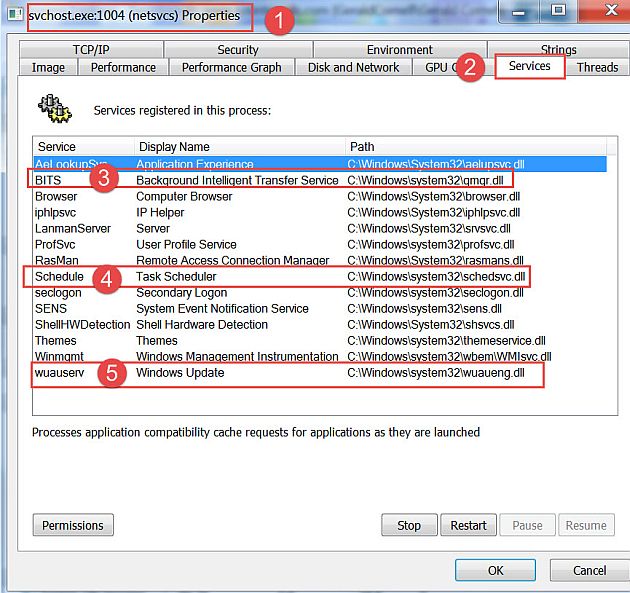Click path C:\Windows\system32\qmgr.dll
630x593 pixels.
[x=425, y=180]
